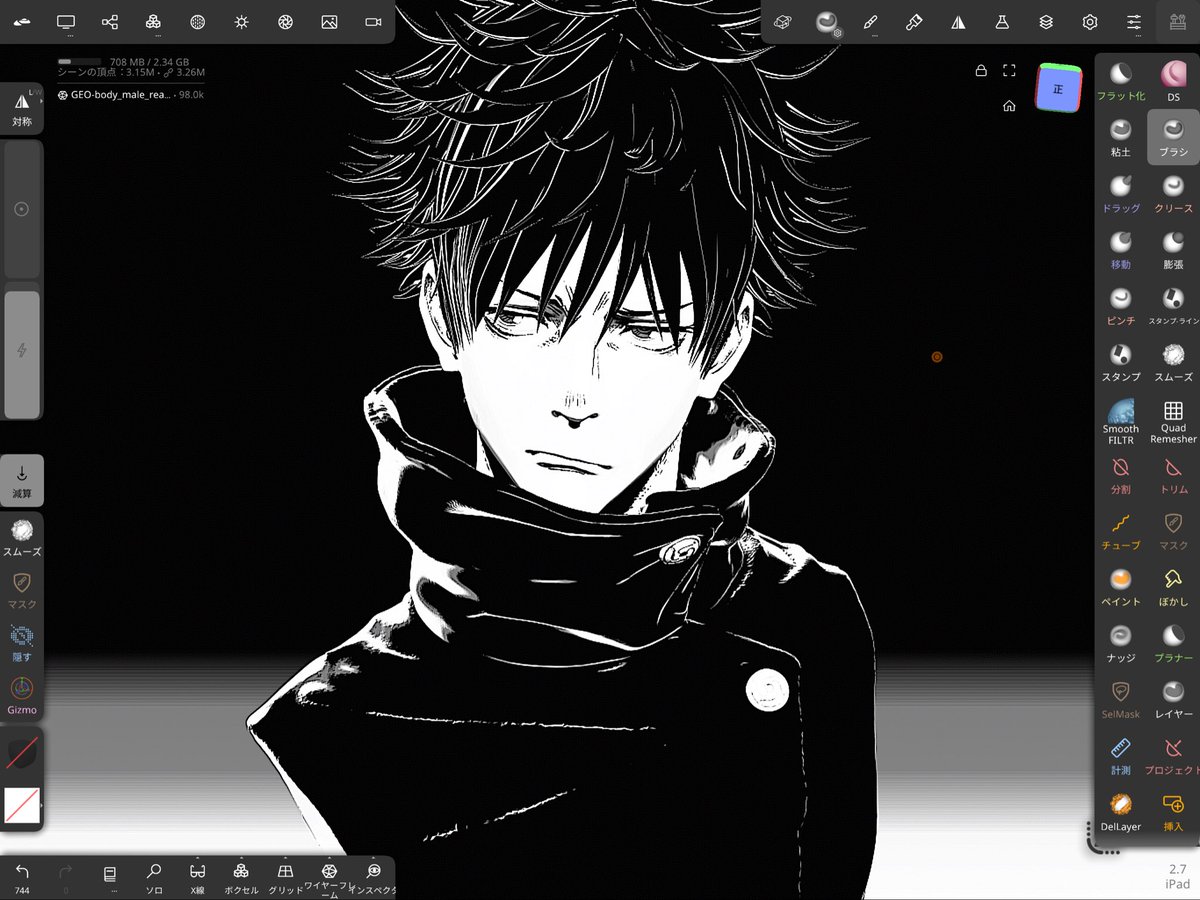
Task: Reset the view with the home icon
Action: pos(1010,106)
